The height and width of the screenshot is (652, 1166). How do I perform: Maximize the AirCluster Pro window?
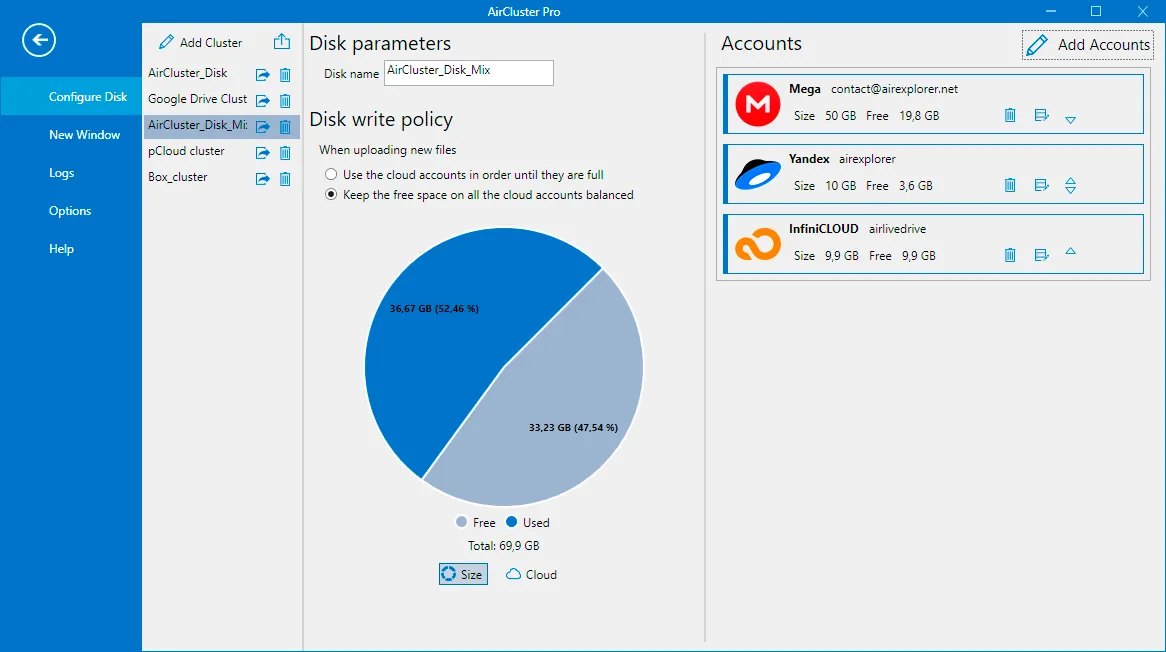1095,11
